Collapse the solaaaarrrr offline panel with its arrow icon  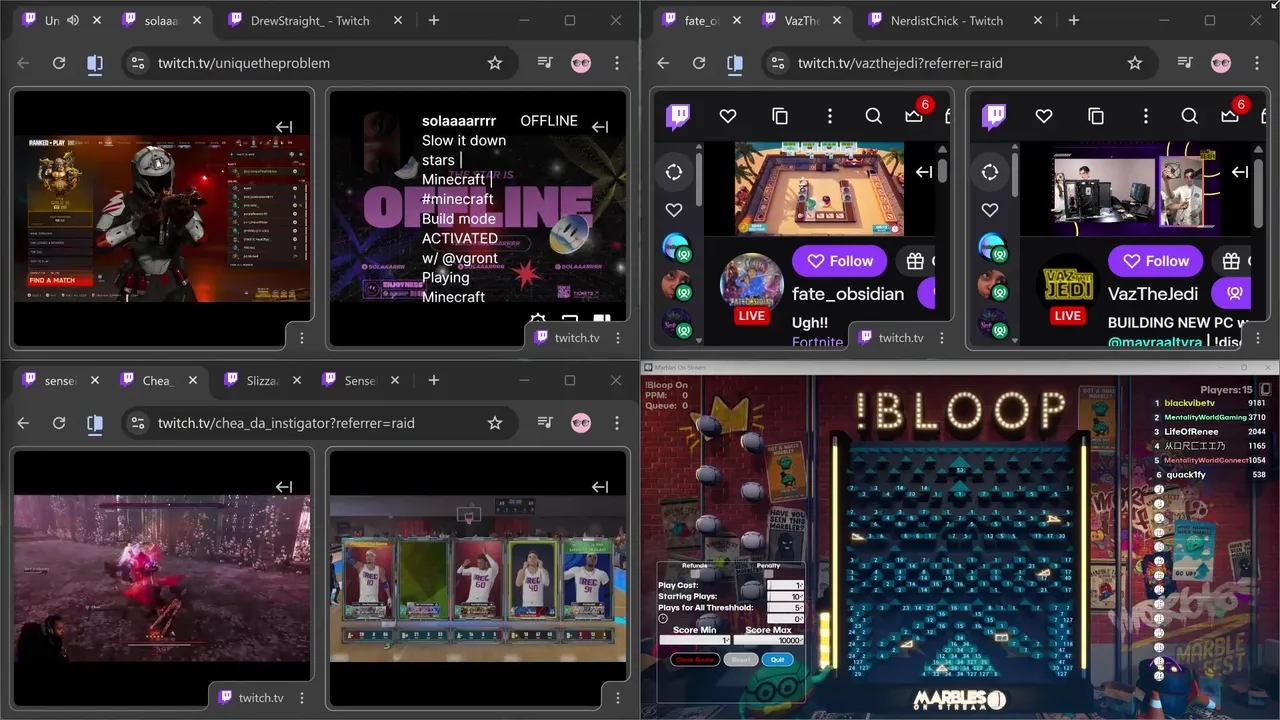click(600, 127)
